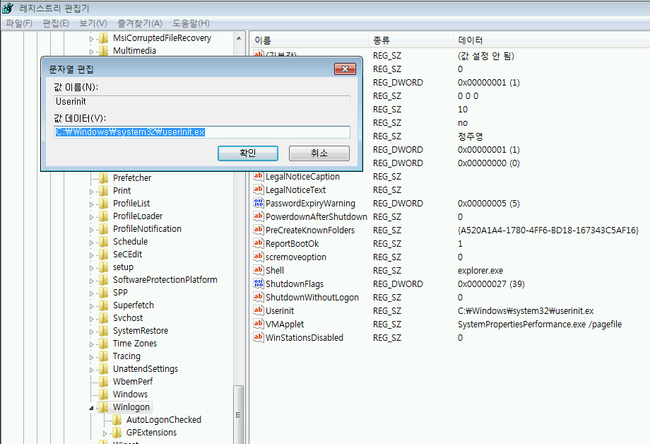Select the Multimedia folder icon
The height and width of the screenshot is (444, 650).
(104, 51)
